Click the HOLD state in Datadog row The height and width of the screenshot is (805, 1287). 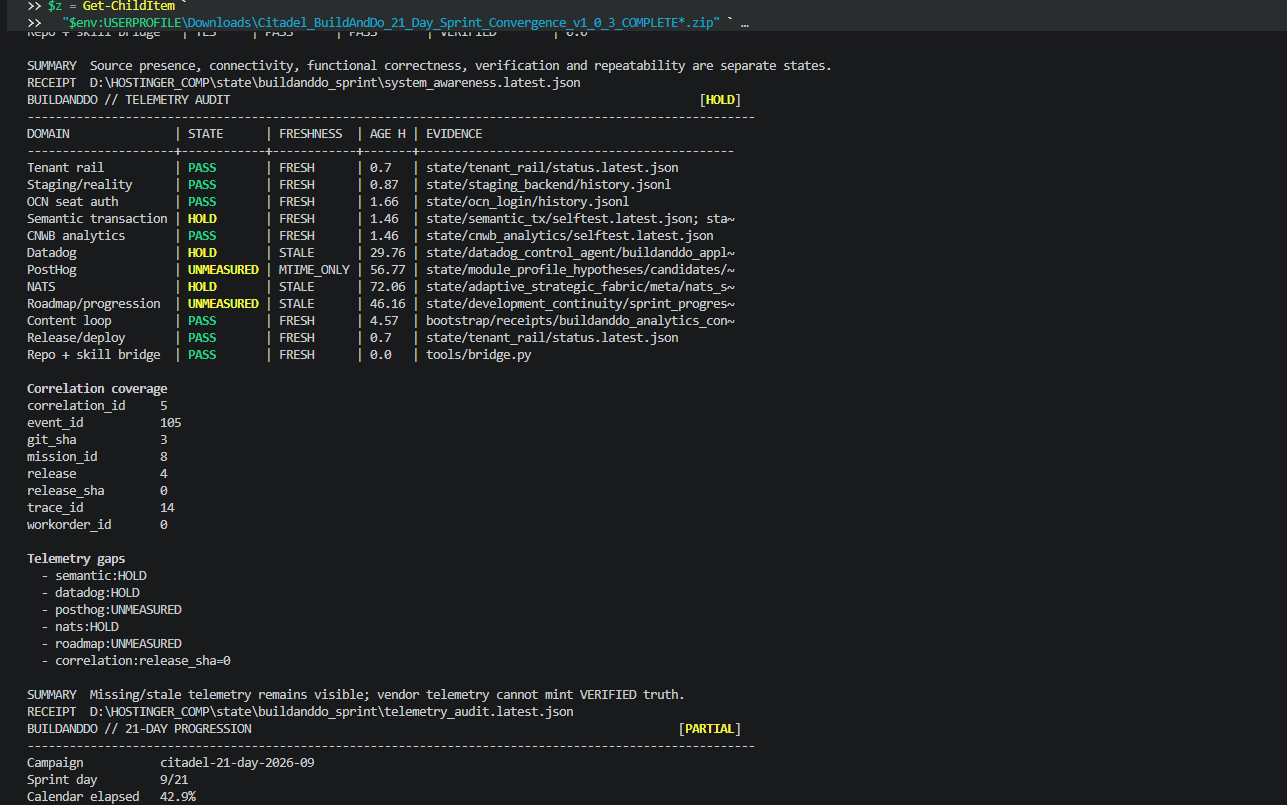(202, 253)
